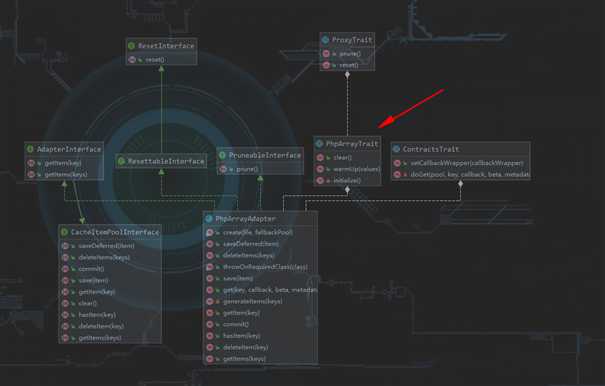This screenshot has height=386, width=605.
Task: Click the ResetInterface interface icon
Action: tap(132, 46)
